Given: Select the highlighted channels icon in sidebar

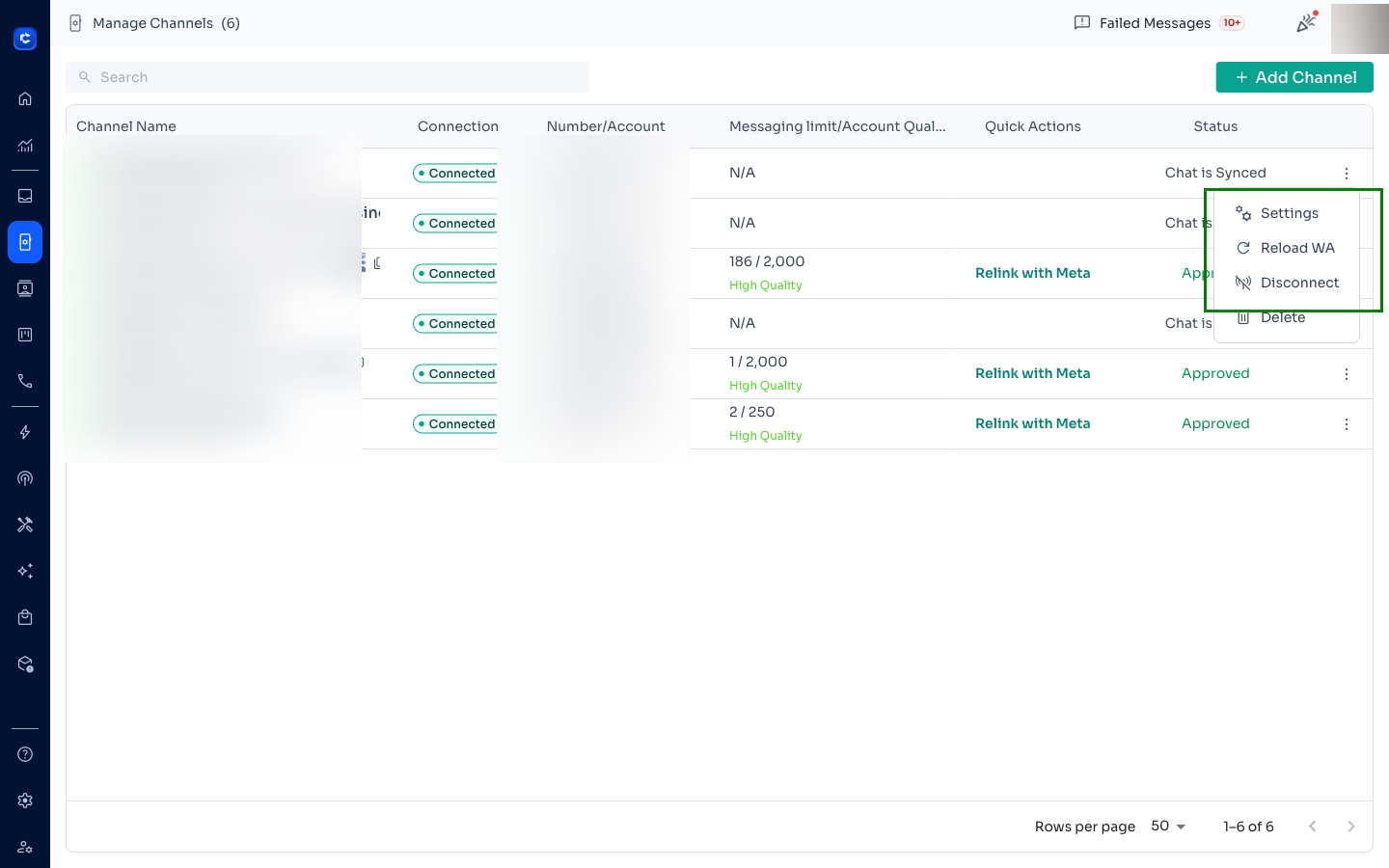Looking at the screenshot, I should (25, 242).
